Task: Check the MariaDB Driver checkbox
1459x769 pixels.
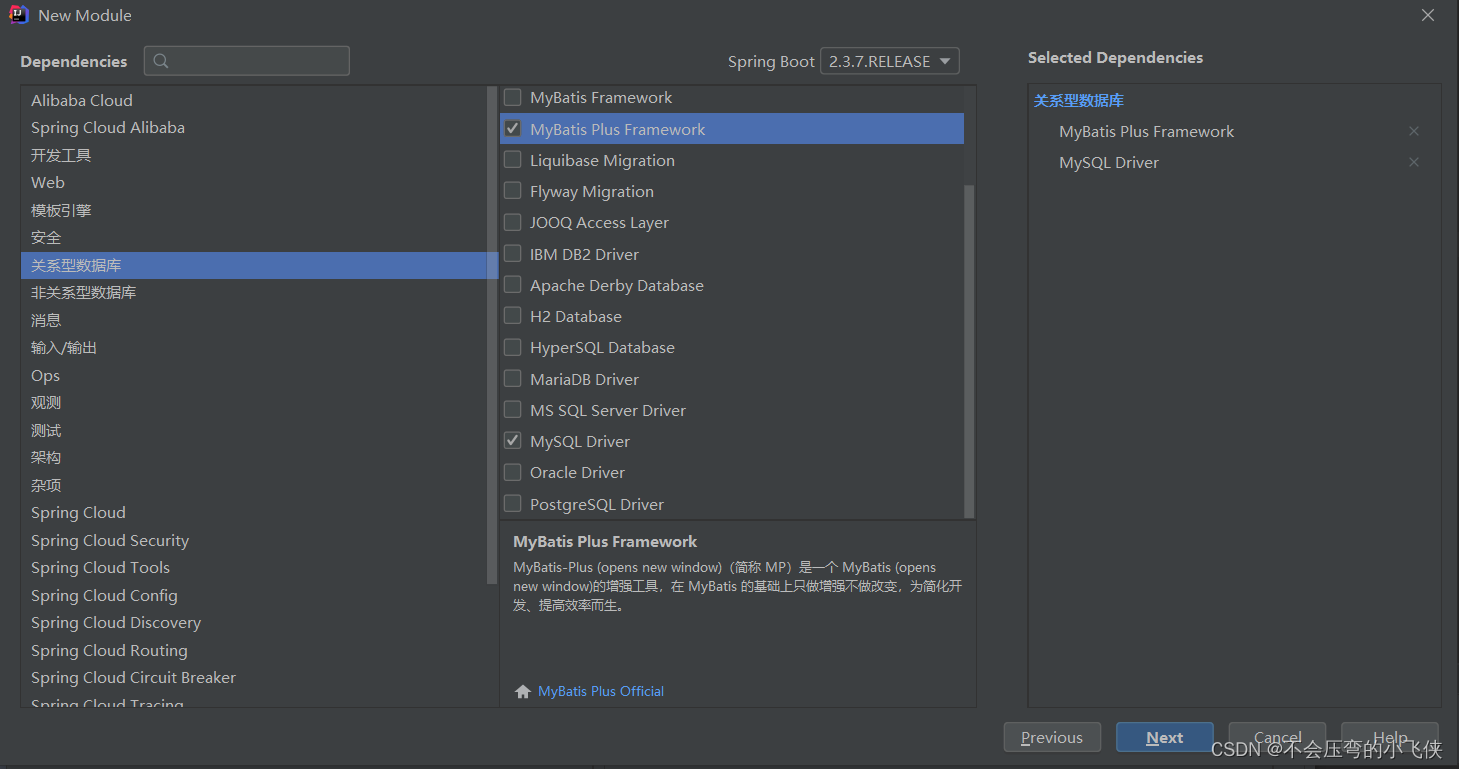Action: pos(513,379)
